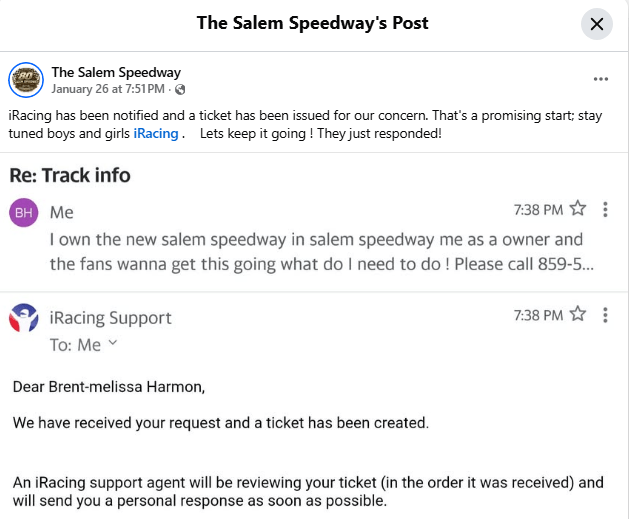Close the Salem Speedway's Post dialog
Viewport: 629px width, 519px height.
point(597,24)
